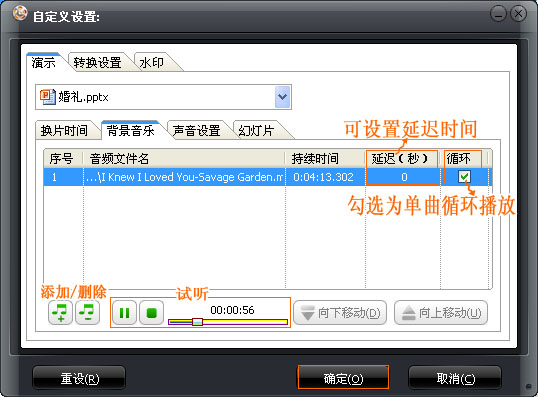Click the application logo in title bar
This screenshot has height=397, width=538.
(x=20, y=14)
